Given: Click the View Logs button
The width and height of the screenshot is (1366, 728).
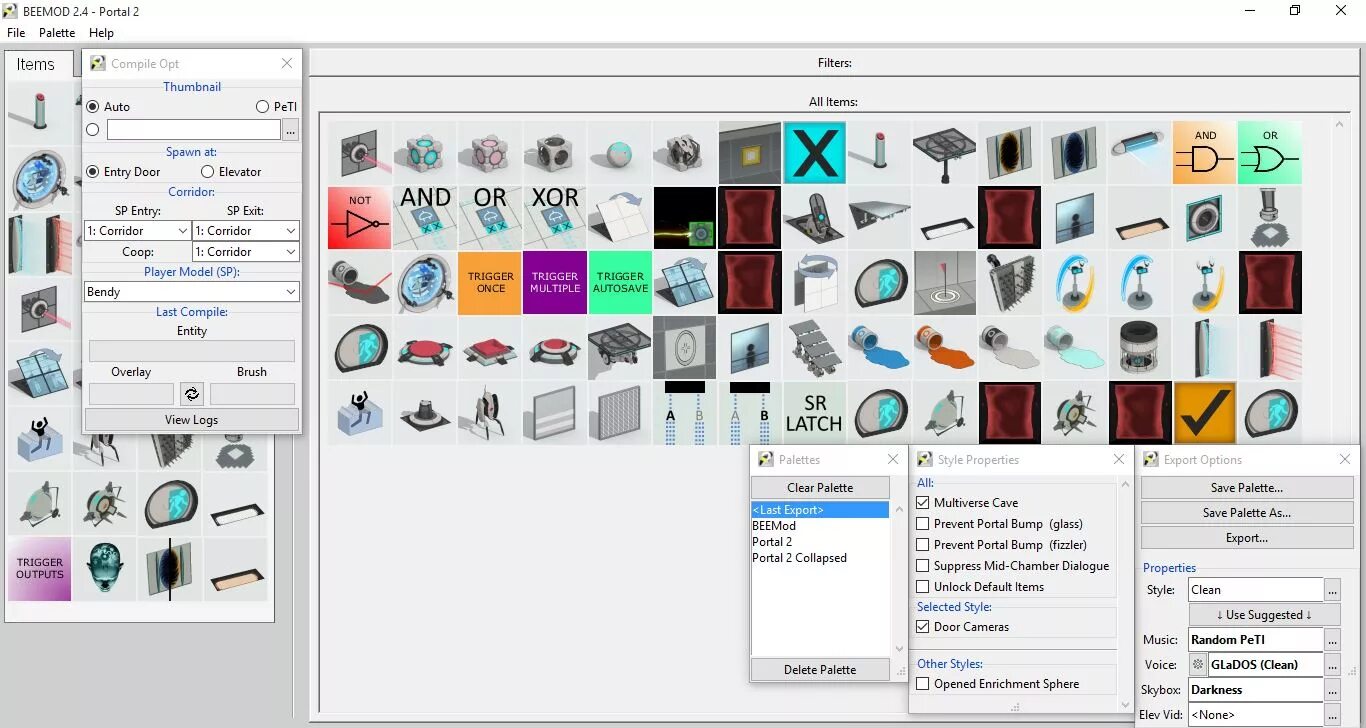Looking at the screenshot, I should 192,420.
